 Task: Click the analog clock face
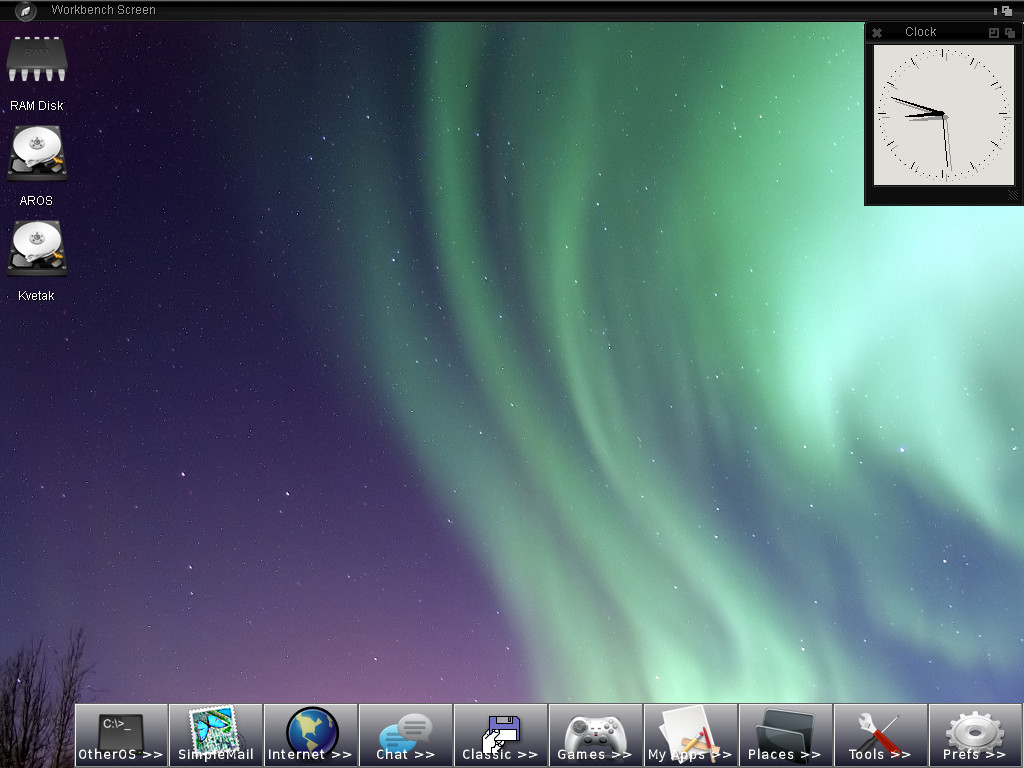pos(943,115)
